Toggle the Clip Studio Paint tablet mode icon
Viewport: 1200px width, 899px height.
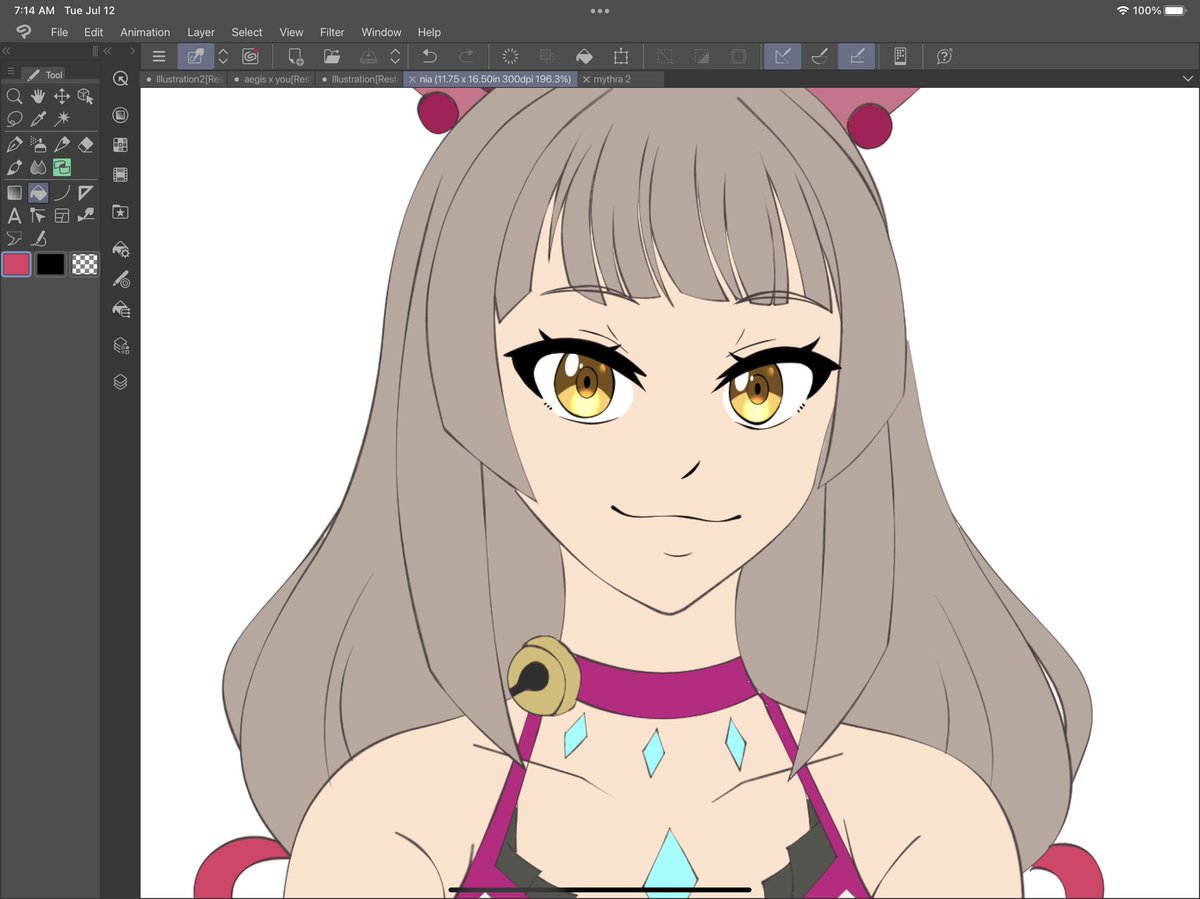tap(900, 57)
